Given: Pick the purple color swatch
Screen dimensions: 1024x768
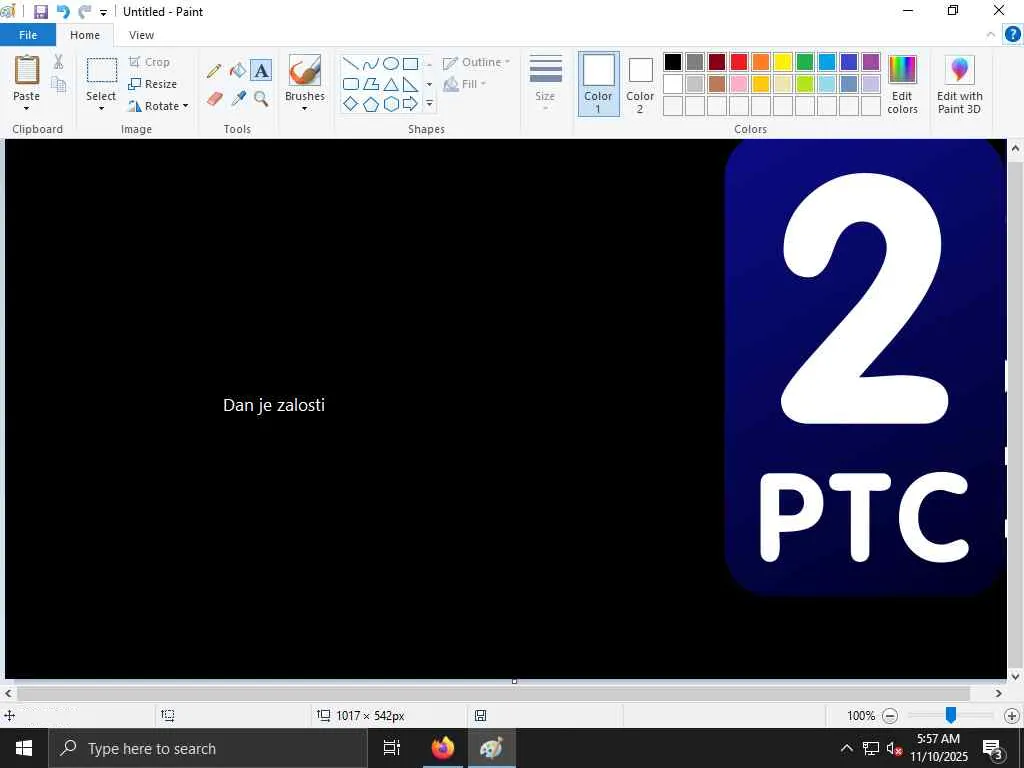Looking at the screenshot, I should 871,62.
